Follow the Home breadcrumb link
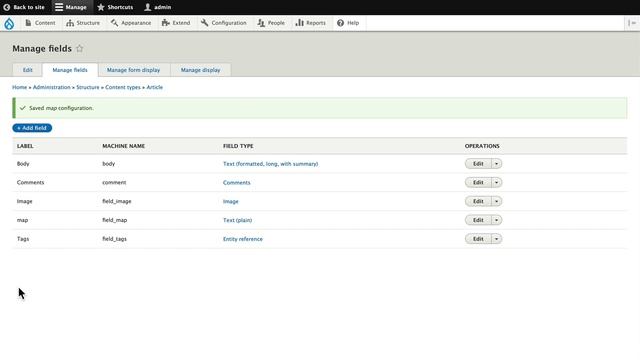 point(19,87)
